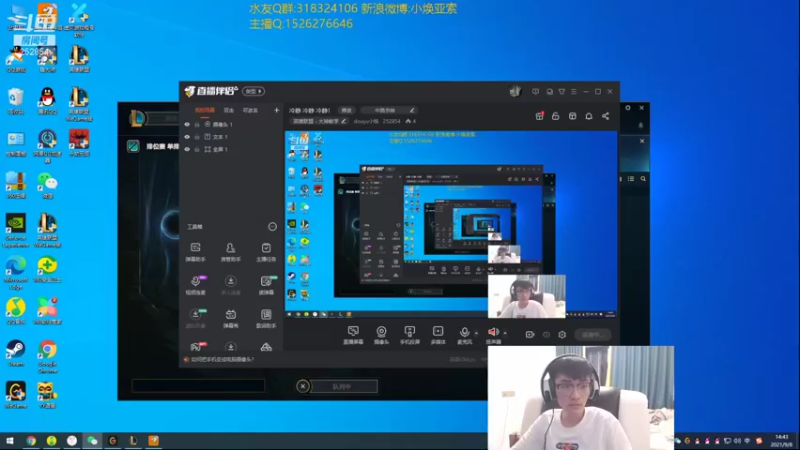Add a new source with plus button
Image resolution: width=800 pixels, height=450 pixels.
[277, 110]
